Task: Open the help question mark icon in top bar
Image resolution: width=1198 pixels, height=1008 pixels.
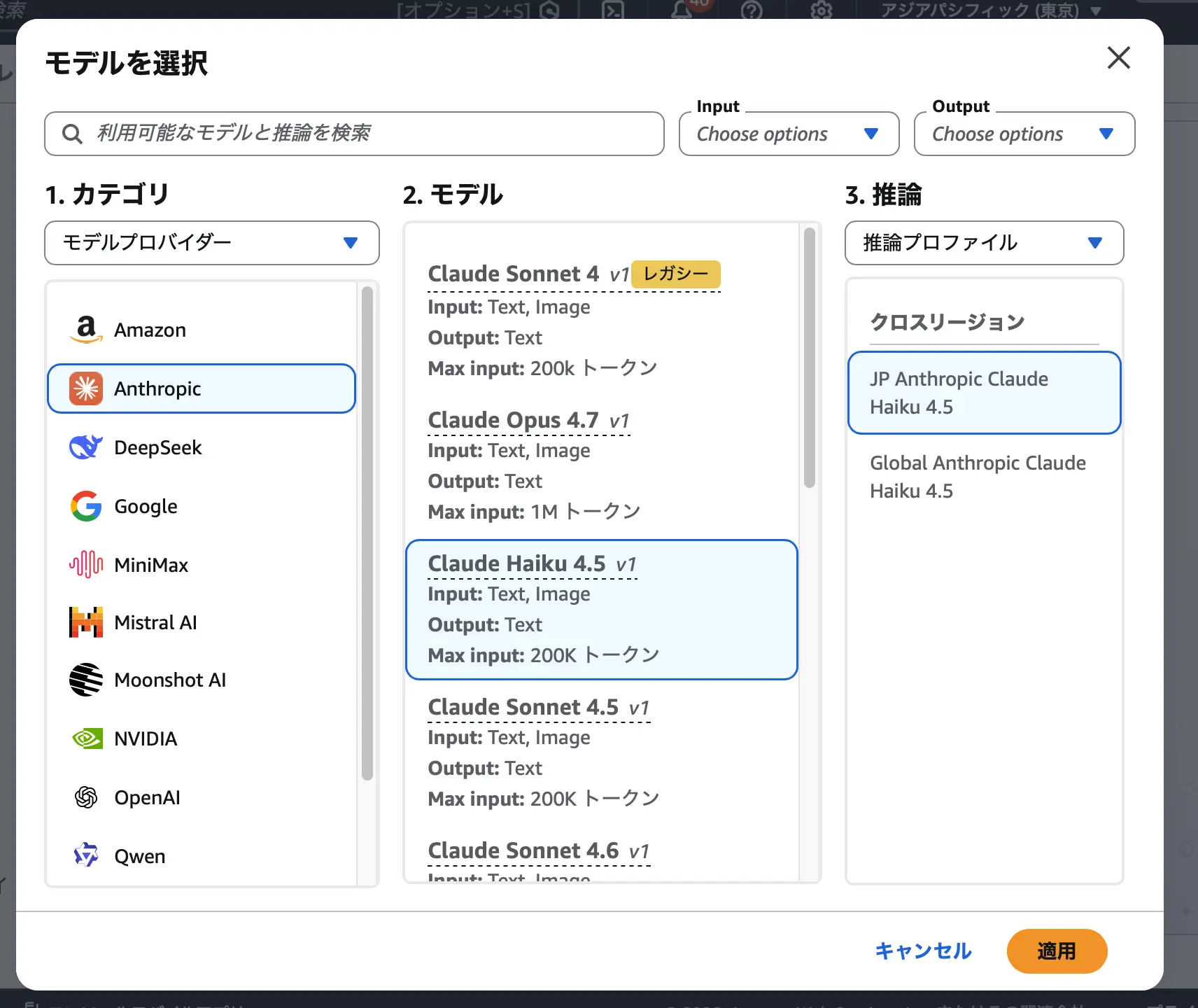Action: 752,10
